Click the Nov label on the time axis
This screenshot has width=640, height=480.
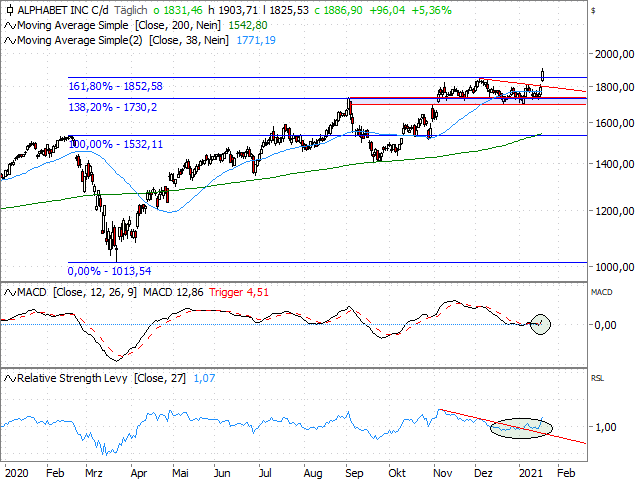pyautogui.click(x=442, y=473)
